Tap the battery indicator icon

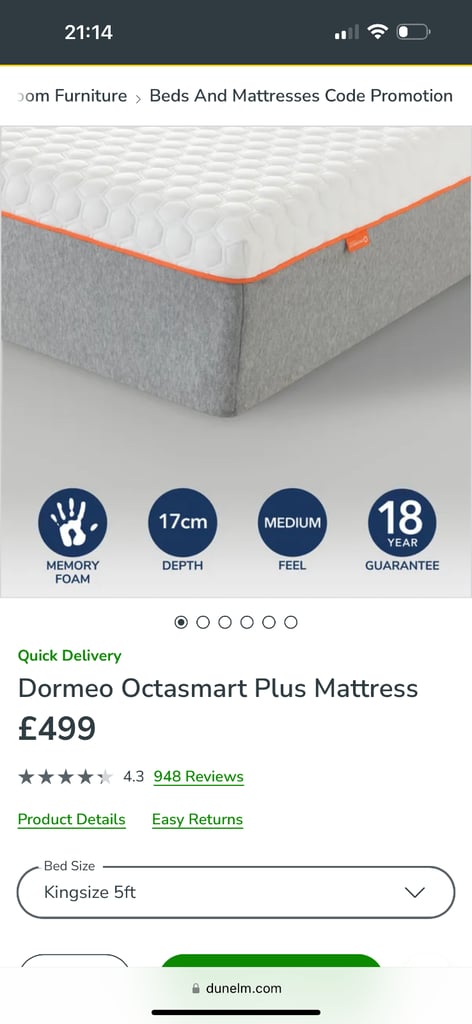[x=413, y=31]
